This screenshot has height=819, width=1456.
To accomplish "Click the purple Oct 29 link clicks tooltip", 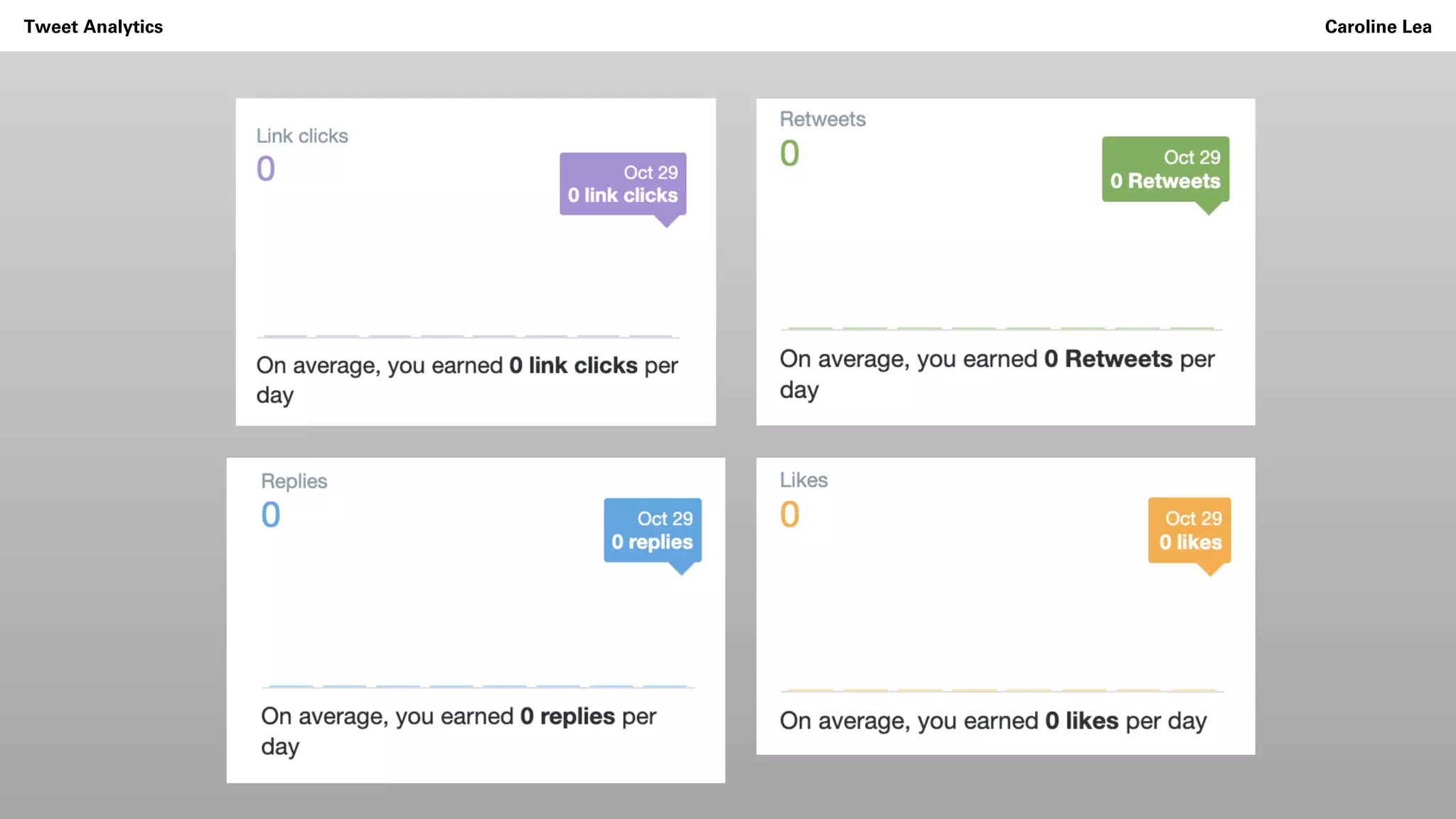I will point(623,184).
